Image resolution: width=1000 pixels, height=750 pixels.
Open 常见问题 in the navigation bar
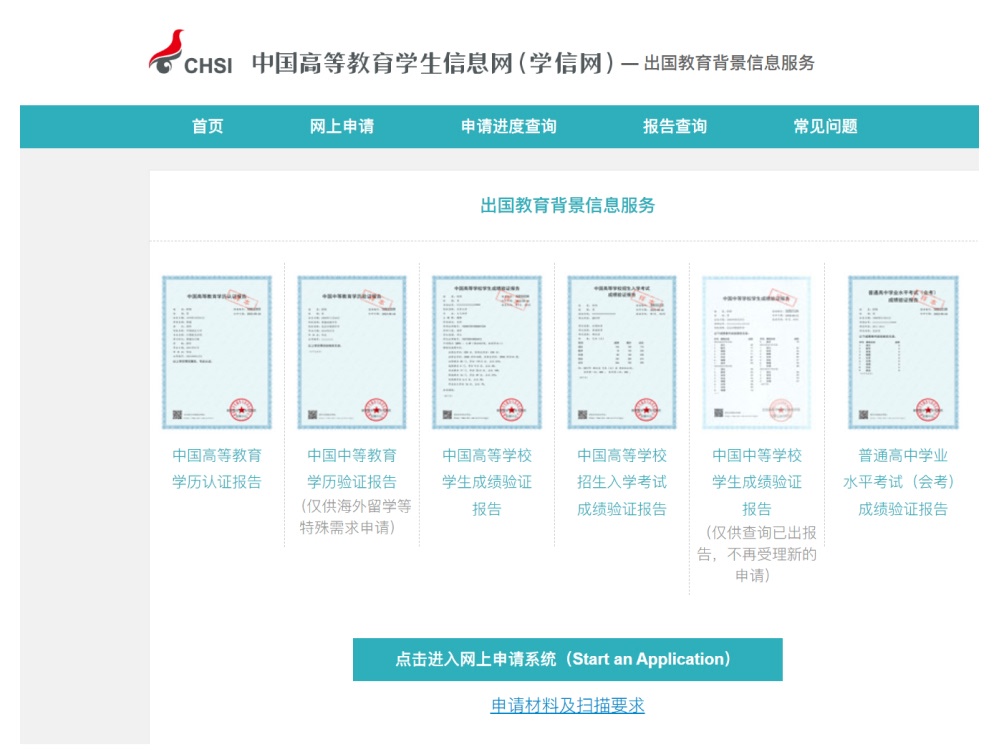(825, 126)
